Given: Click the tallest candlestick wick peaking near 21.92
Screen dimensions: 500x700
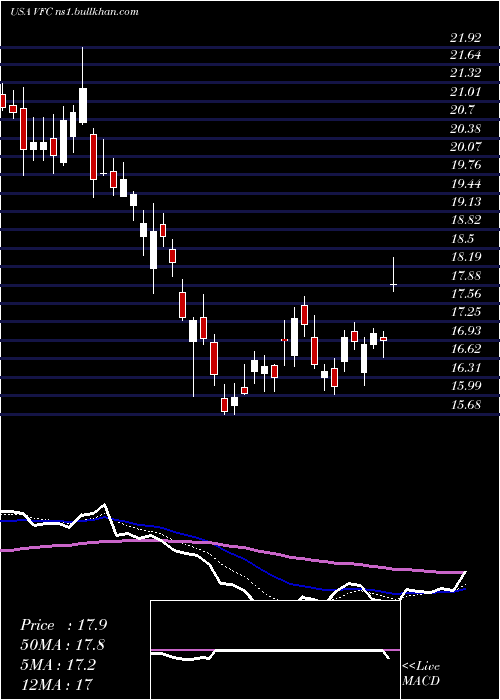Looking at the screenshot, I should [83, 85].
